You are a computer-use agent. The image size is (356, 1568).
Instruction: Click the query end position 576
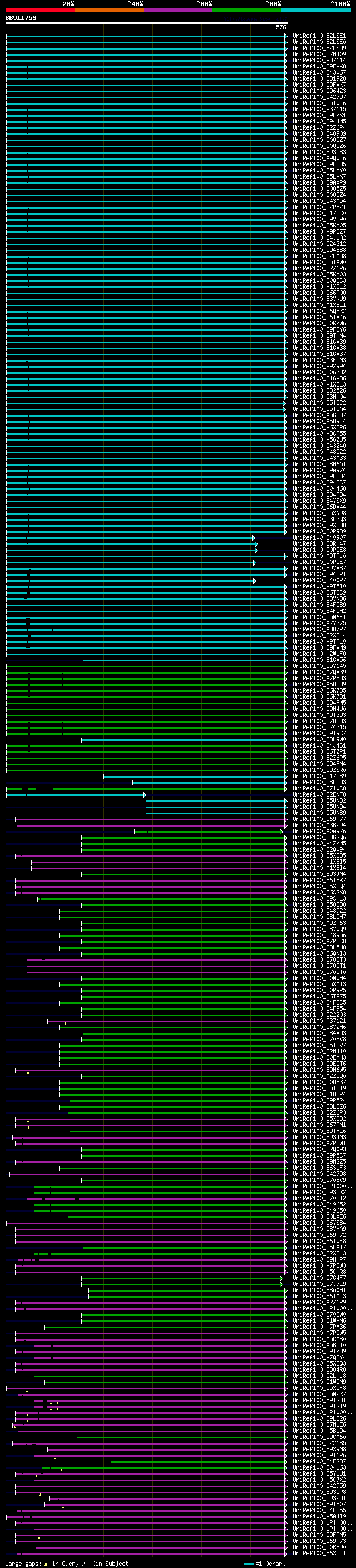tap(280, 27)
